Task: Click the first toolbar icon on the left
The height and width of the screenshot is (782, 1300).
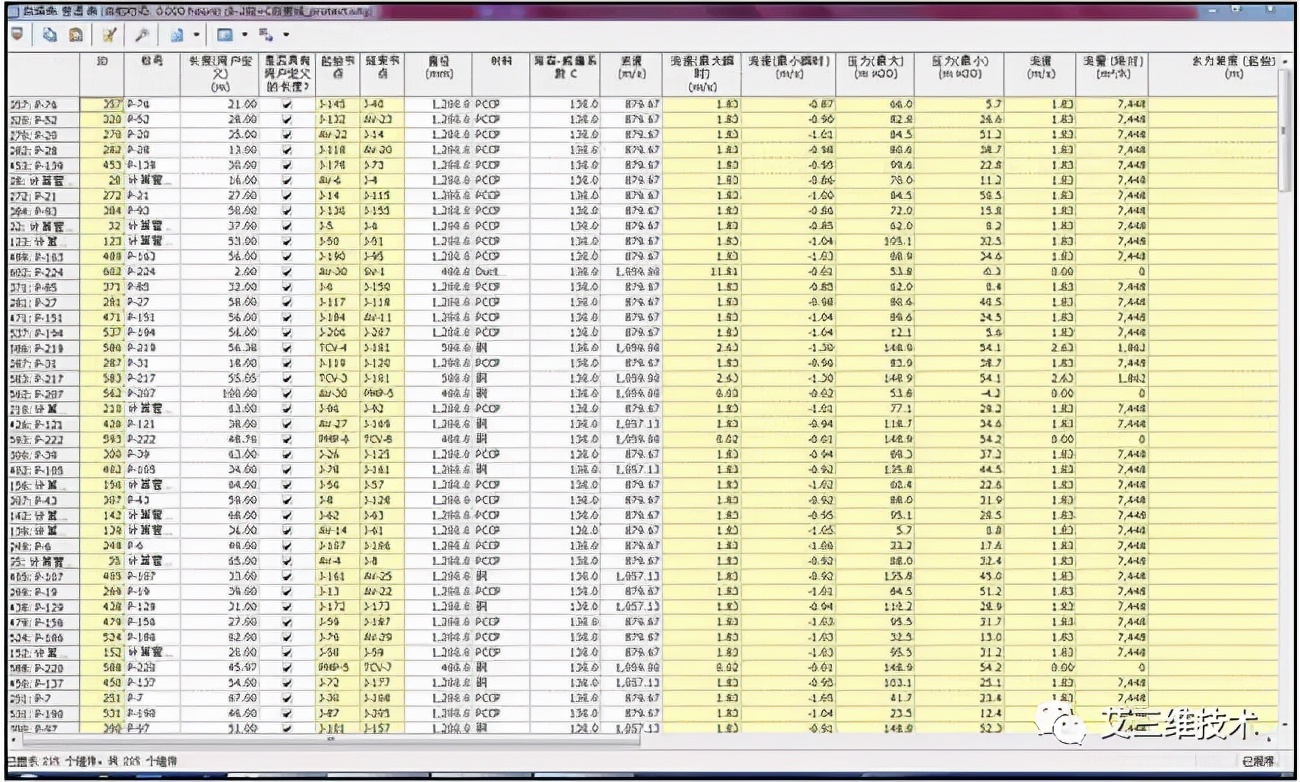Action: pos(17,35)
